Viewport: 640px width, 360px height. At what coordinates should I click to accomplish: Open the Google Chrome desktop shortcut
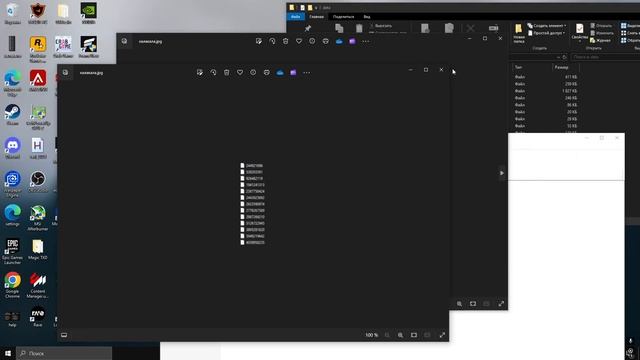(x=13, y=285)
